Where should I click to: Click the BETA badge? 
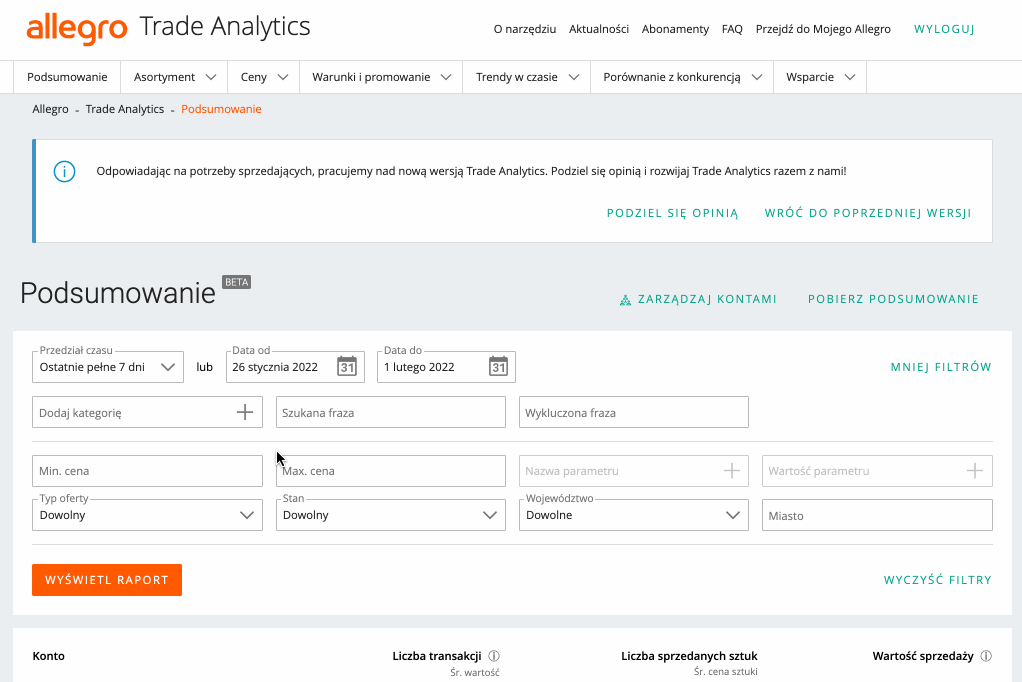pyautogui.click(x=237, y=282)
